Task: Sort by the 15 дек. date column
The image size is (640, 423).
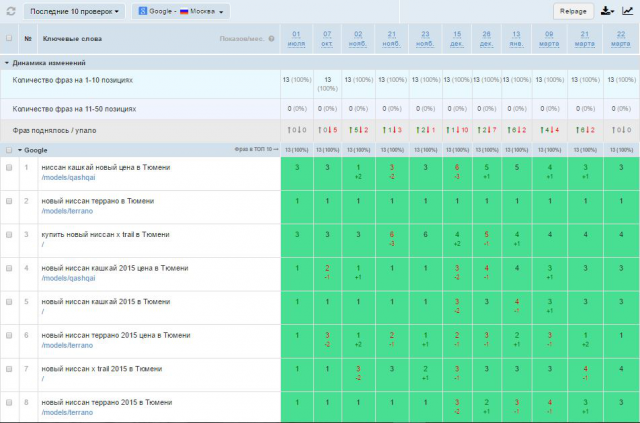Action: 457,39
